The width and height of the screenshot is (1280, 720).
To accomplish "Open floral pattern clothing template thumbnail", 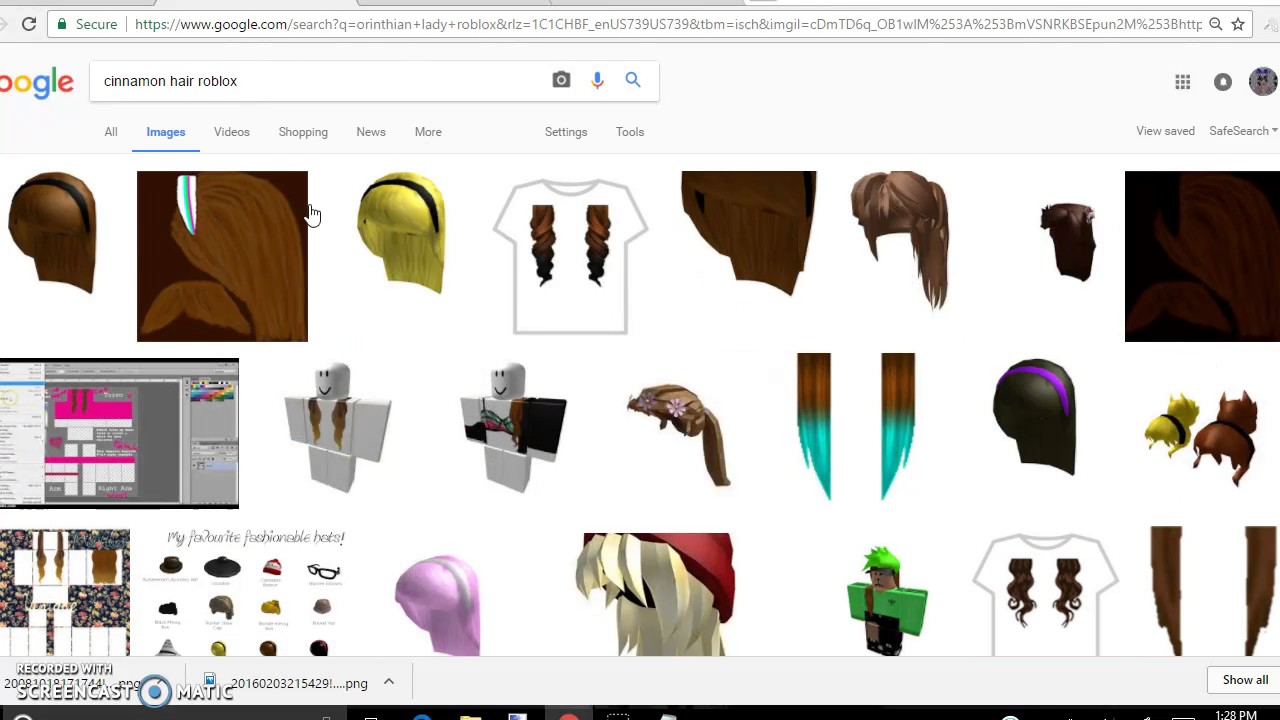I will tap(65, 593).
